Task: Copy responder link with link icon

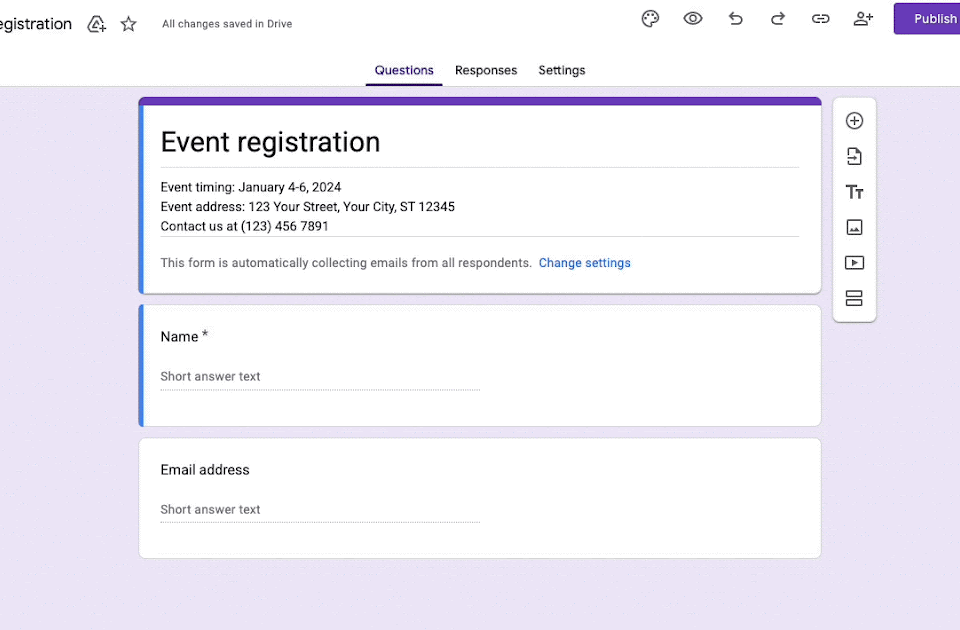Action: point(820,19)
